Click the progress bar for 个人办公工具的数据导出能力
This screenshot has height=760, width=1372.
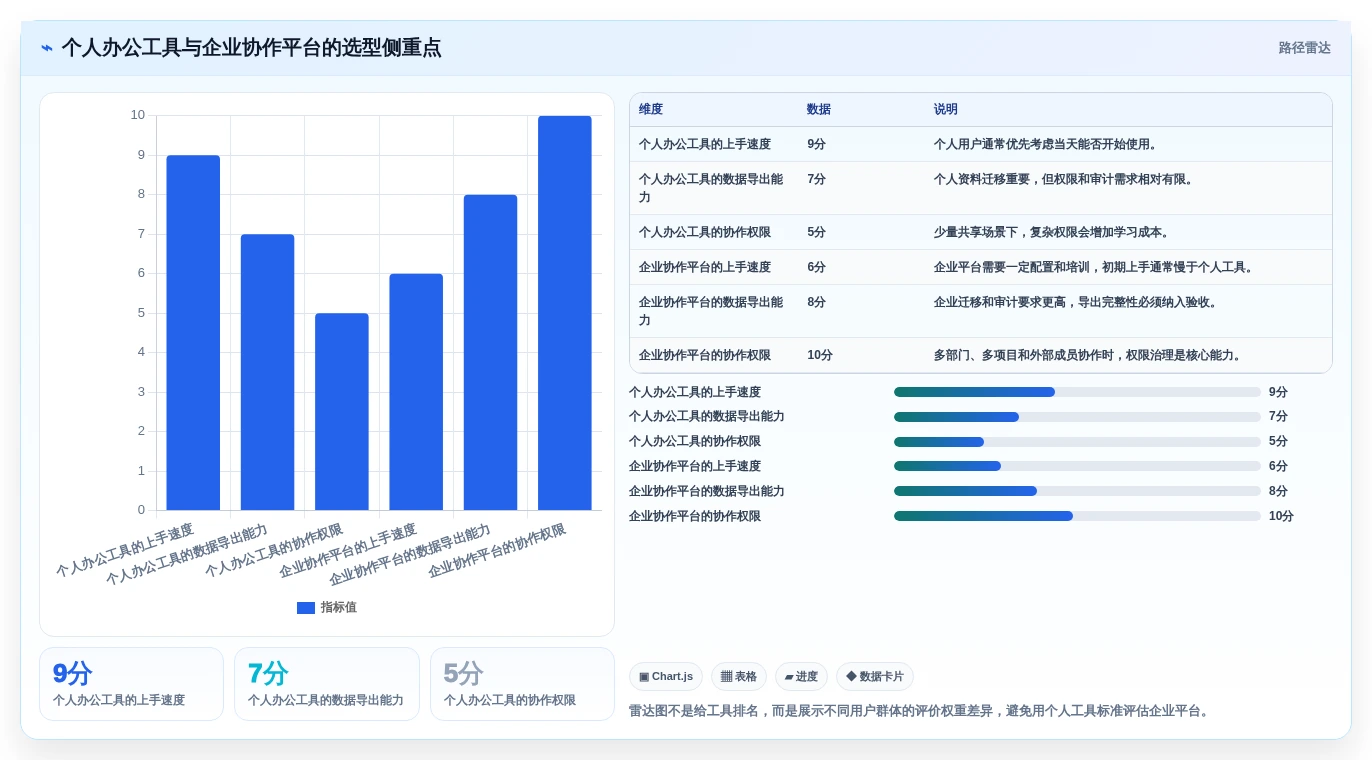(1077, 417)
